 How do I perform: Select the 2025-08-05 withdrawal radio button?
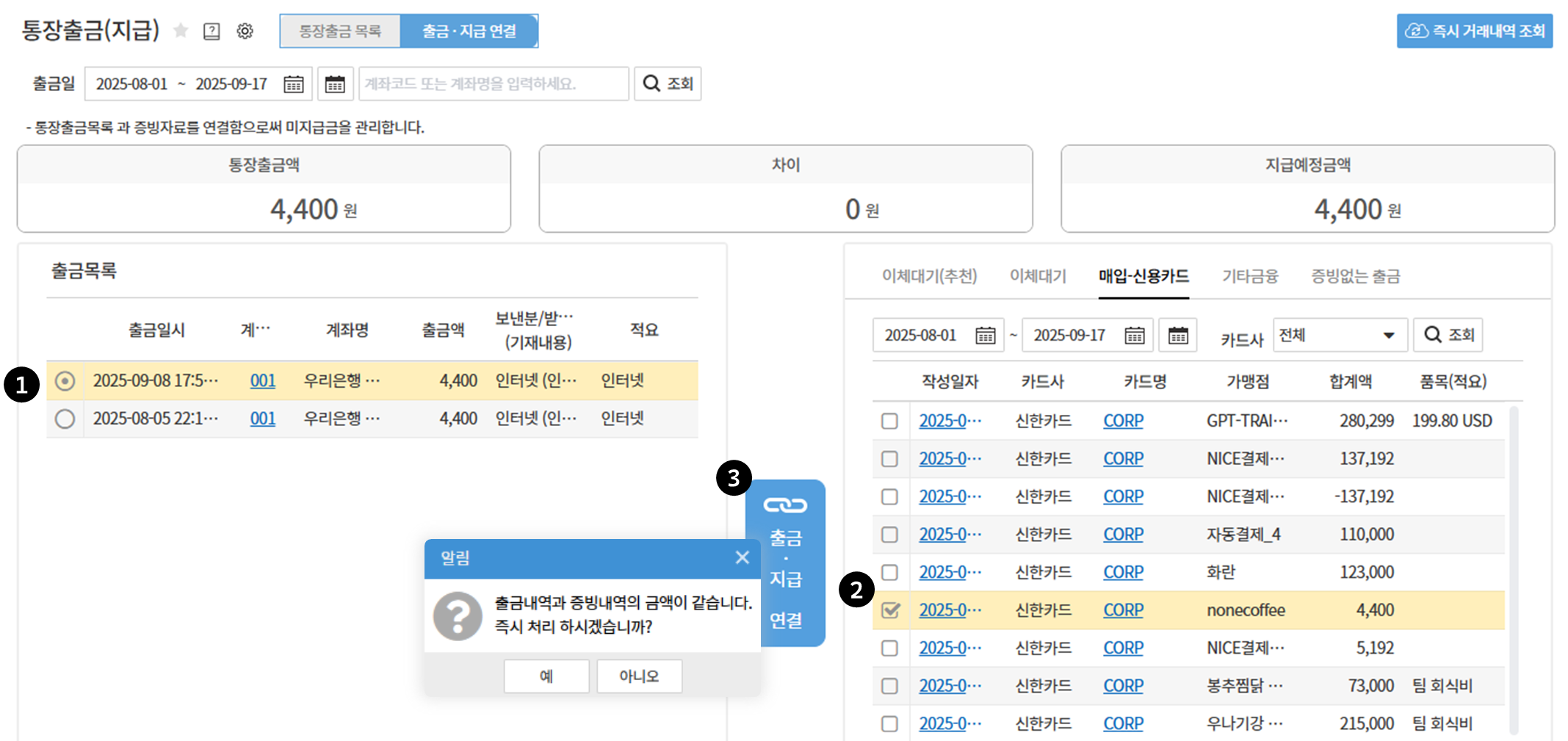coord(65,419)
